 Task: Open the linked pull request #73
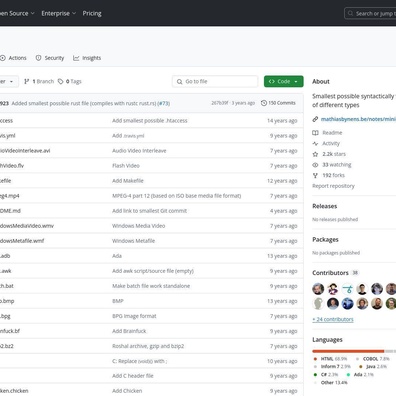click(x=163, y=103)
